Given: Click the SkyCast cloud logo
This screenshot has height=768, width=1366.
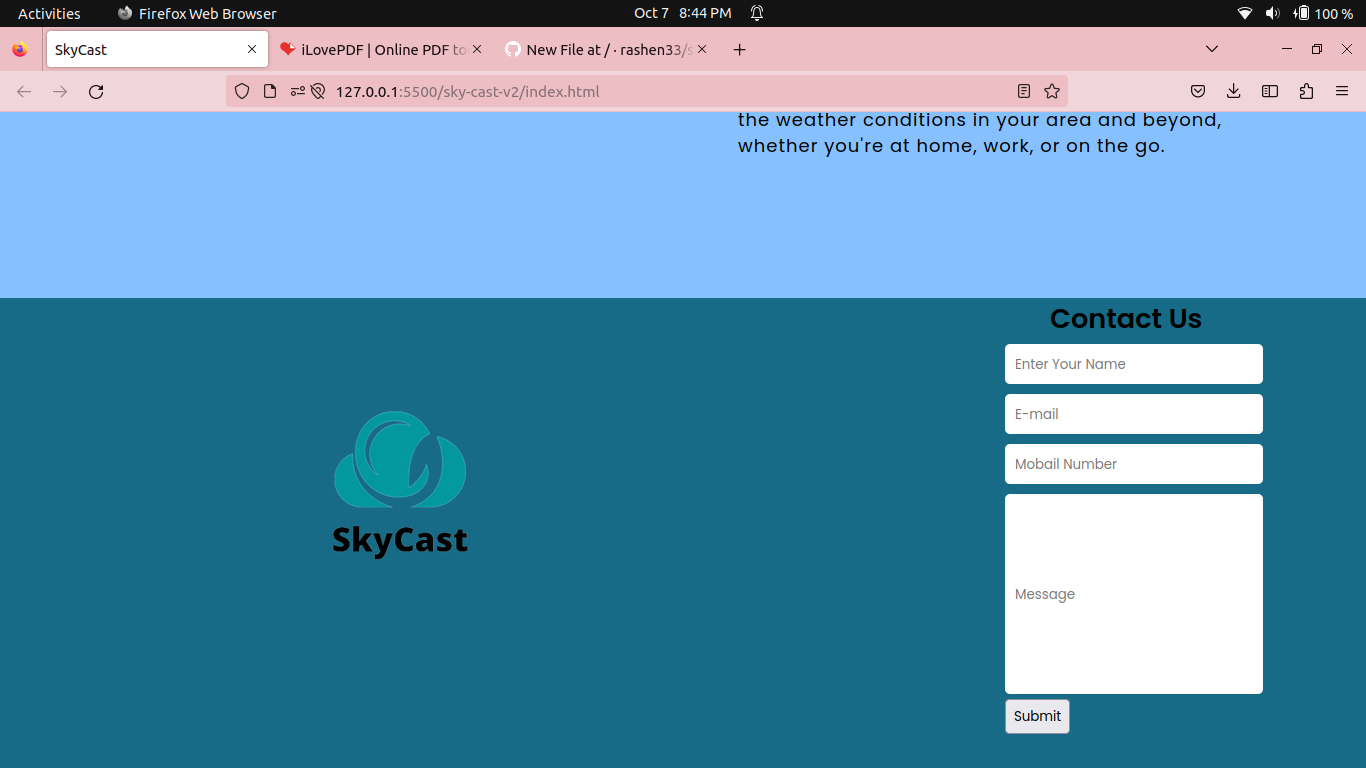Looking at the screenshot, I should pyautogui.click(x=400, y=461).
